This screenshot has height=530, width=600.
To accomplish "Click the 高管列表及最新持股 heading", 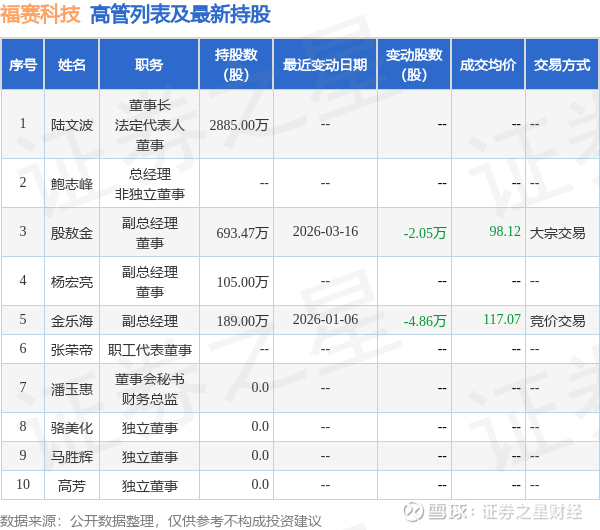I will (x=180, y=15).
